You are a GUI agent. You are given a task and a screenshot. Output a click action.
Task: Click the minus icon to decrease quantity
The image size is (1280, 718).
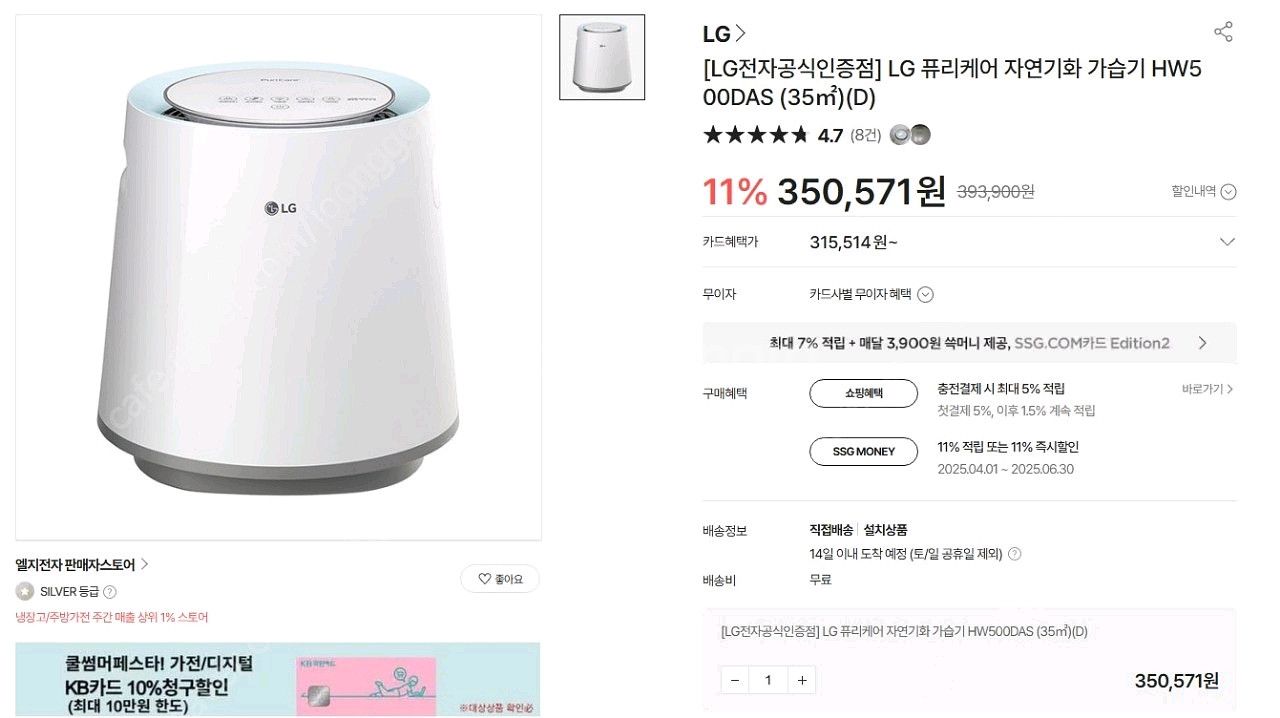[x=734, y=679]
